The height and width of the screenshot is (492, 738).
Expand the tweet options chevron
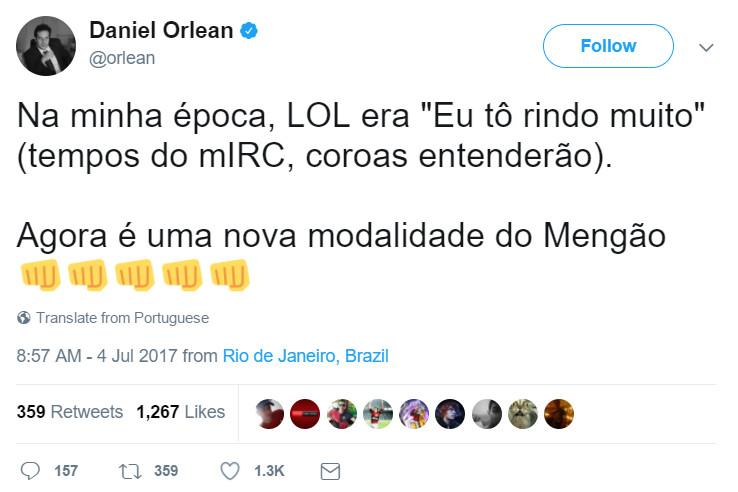705,47
